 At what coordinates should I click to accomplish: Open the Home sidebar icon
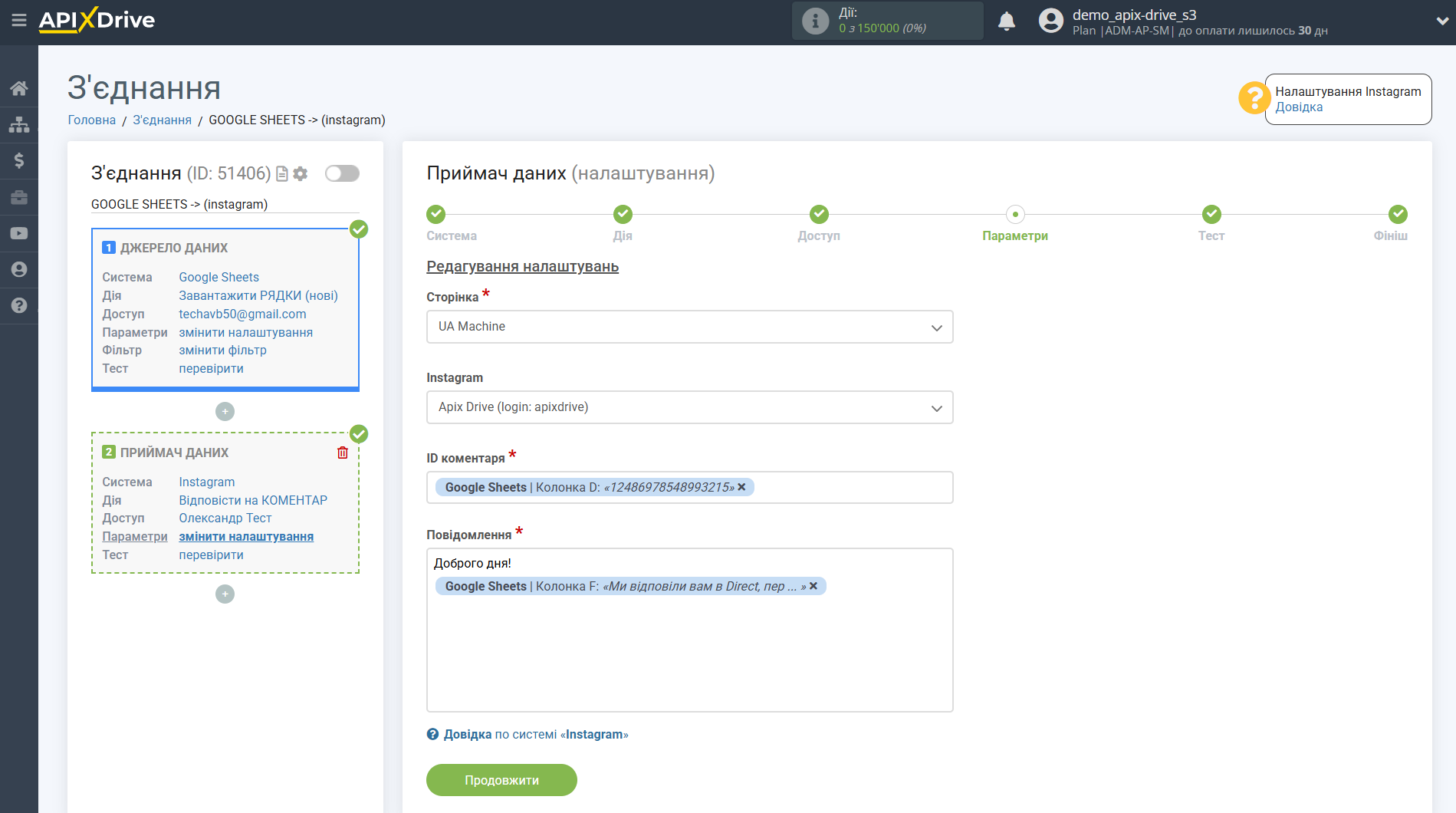[19, 88]
